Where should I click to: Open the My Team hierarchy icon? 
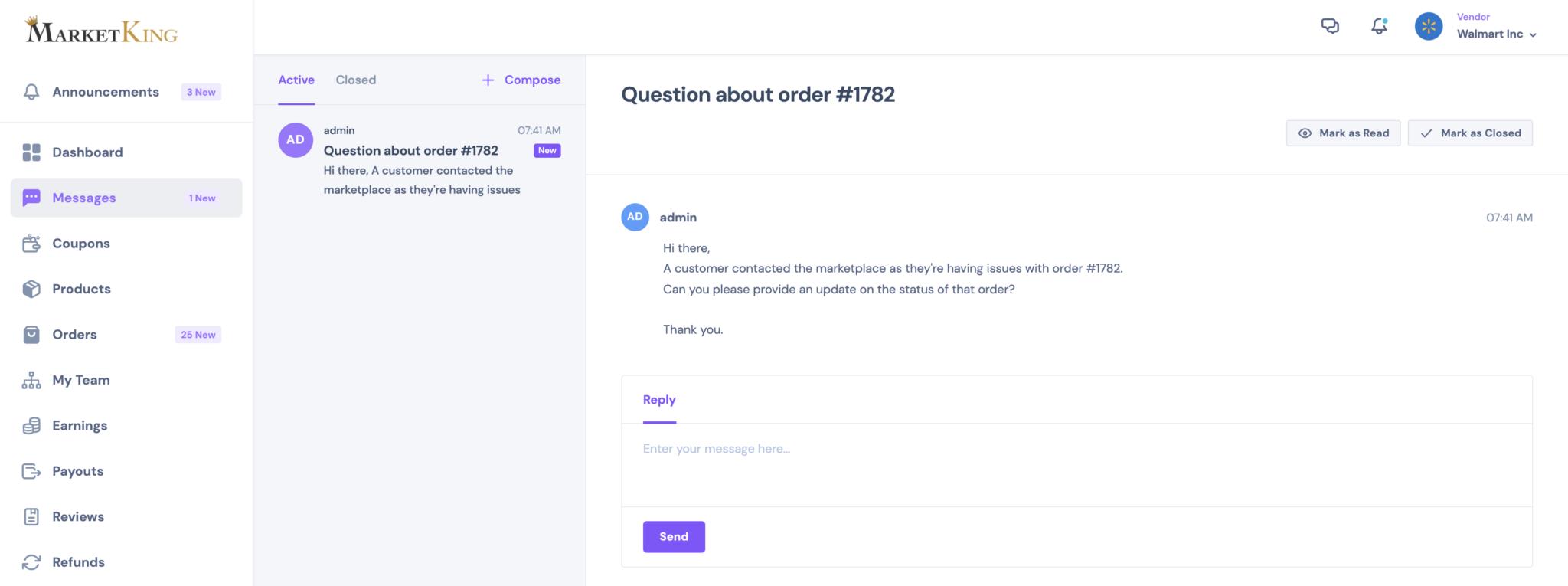coord(31,380)
